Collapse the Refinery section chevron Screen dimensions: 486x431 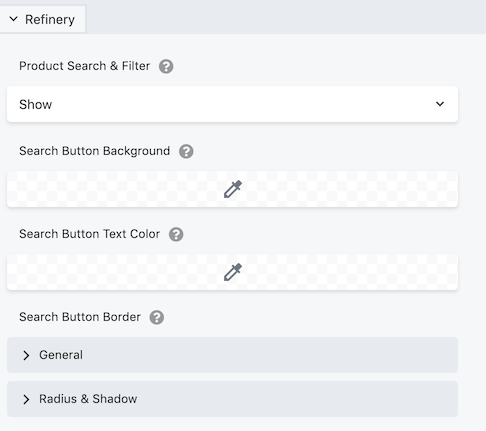[x=14, y=19]
